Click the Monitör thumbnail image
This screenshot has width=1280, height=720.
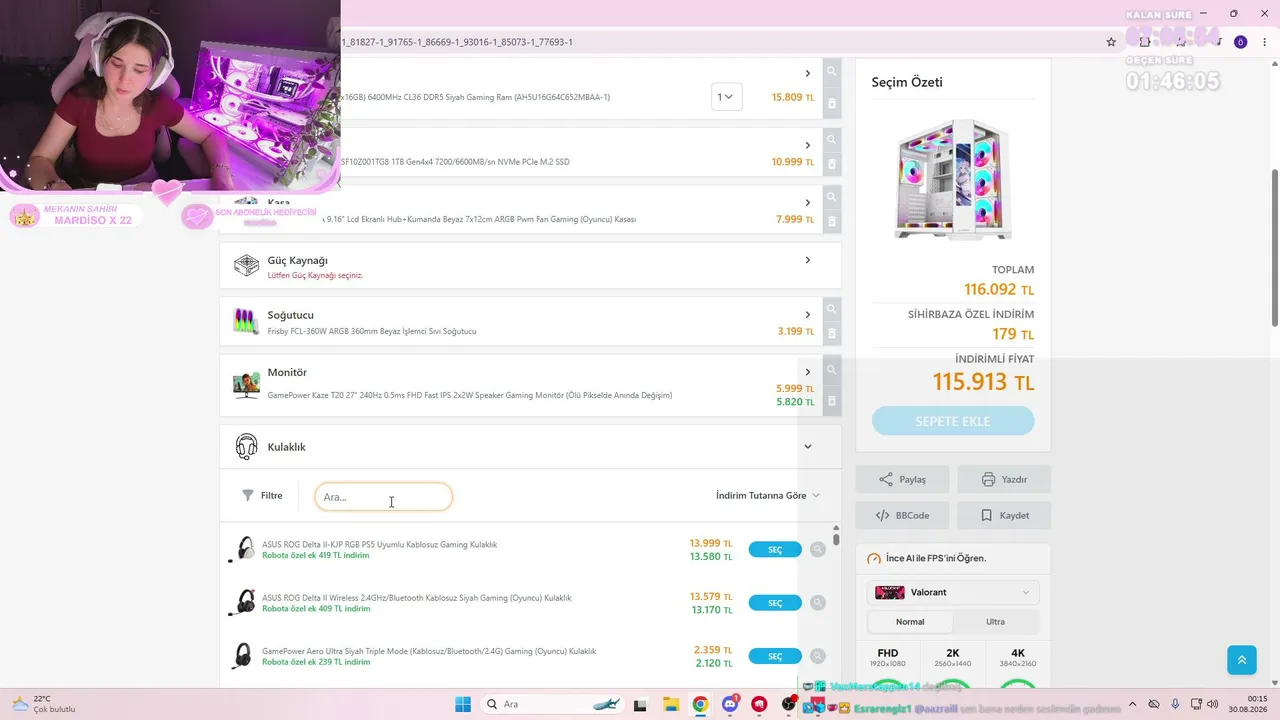pos(246,385)
